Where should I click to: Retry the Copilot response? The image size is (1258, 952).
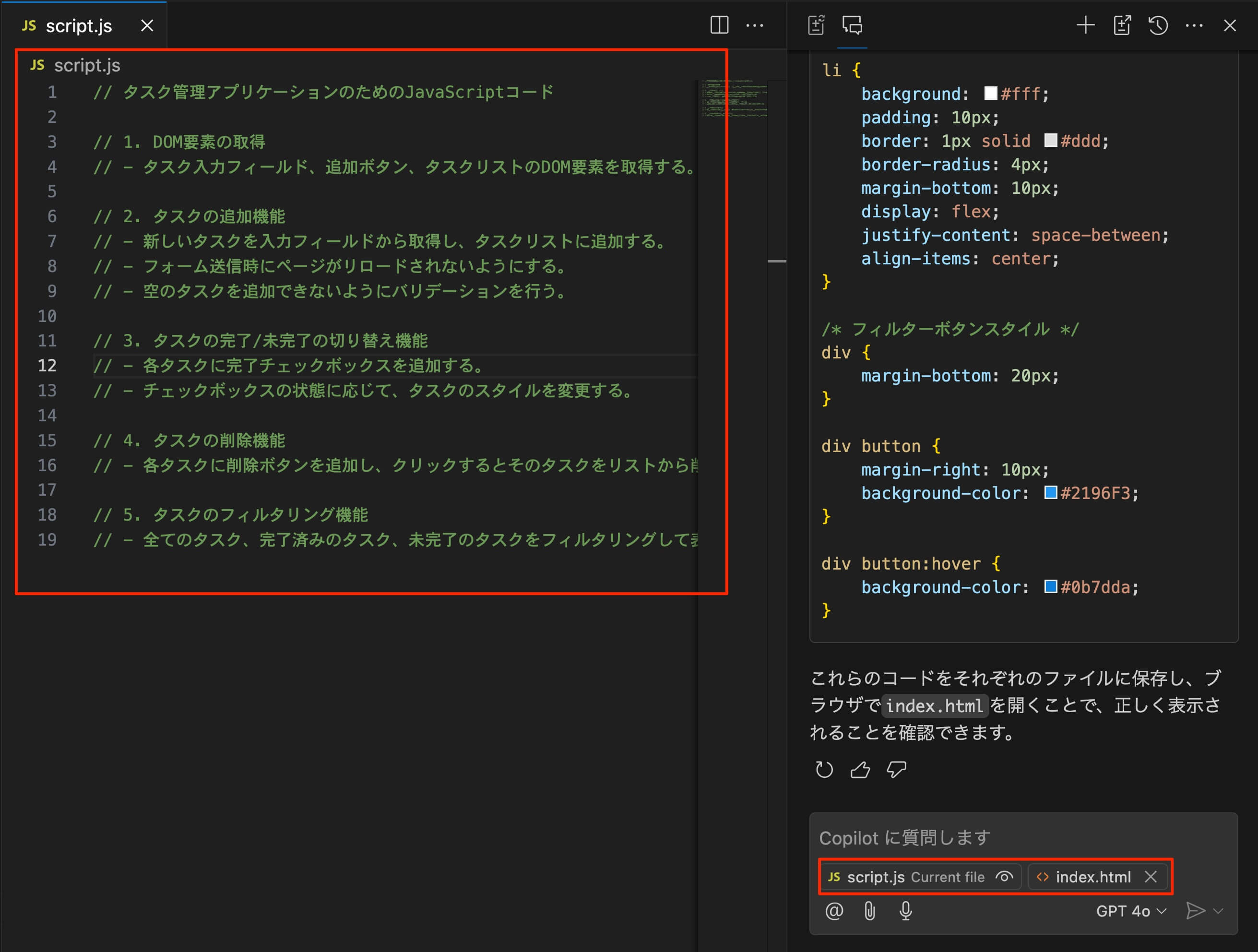tap(824, 770)
